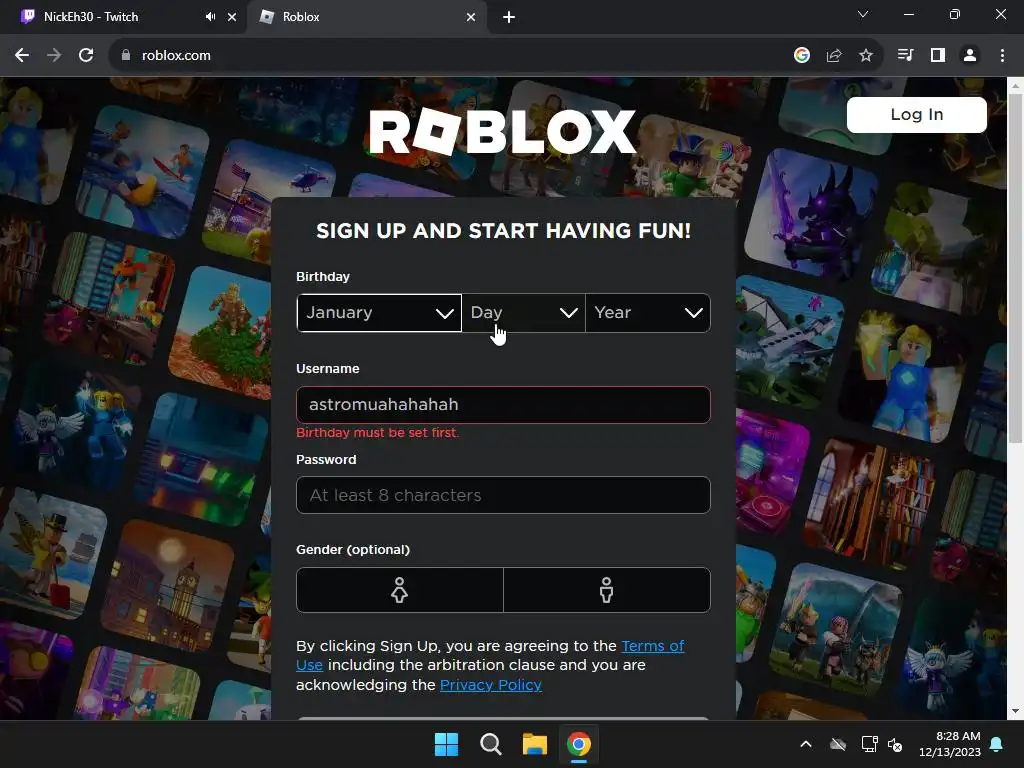The height and width of the screenshot is (768, 1024).
Task: Open the January month dropdown
Action: 379,313
